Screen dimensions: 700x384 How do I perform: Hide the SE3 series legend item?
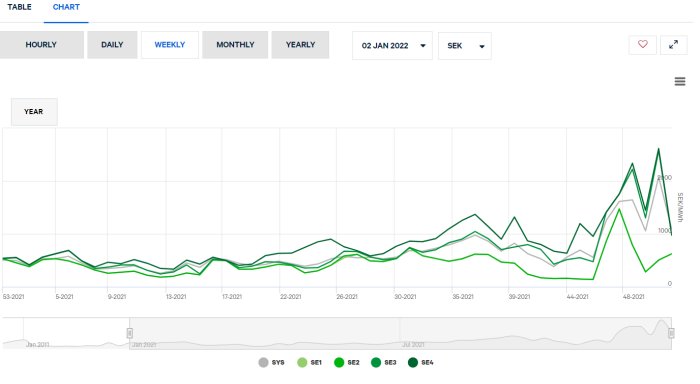pyautogui.click(x=384, y=363)
